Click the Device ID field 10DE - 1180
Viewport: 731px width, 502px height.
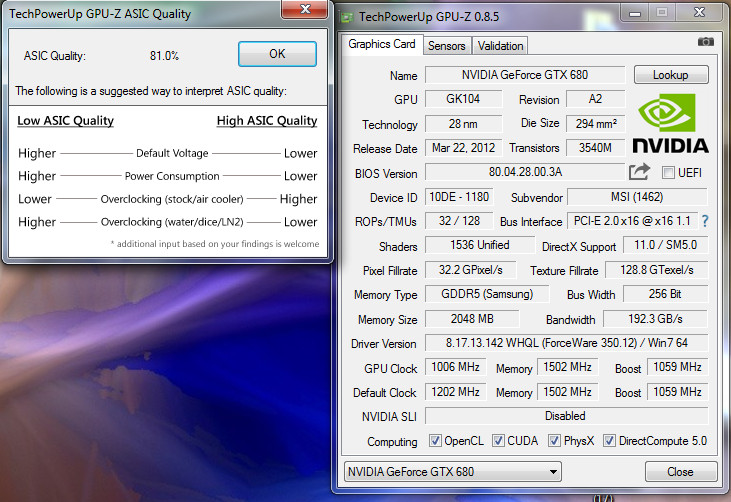click(x=459, y=197)
